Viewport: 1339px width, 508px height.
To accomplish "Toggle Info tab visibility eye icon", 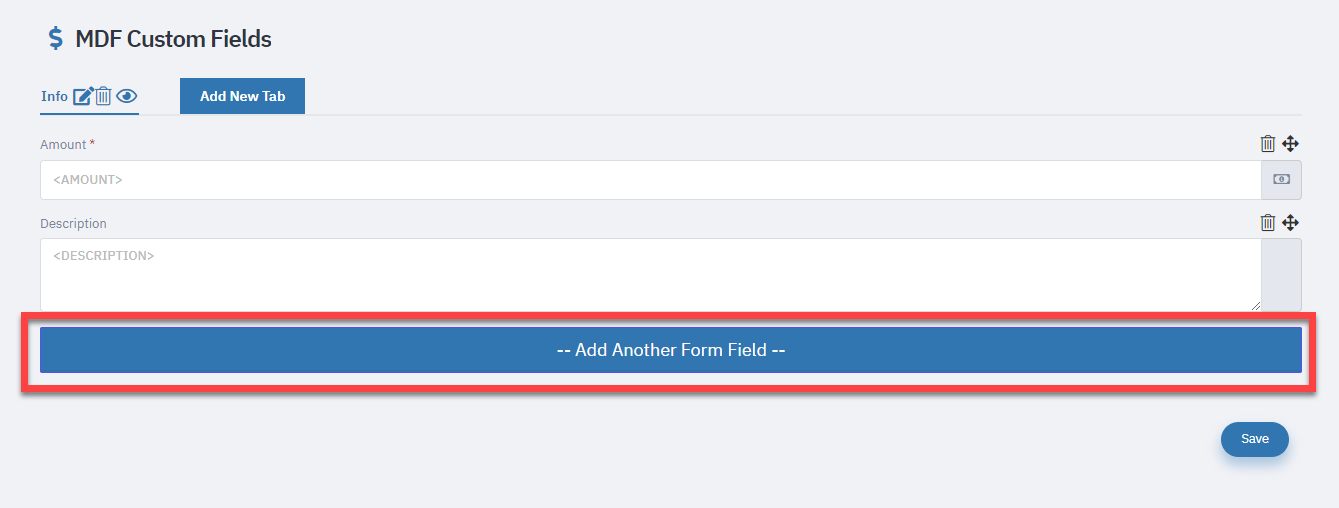I will coord(127,97).
